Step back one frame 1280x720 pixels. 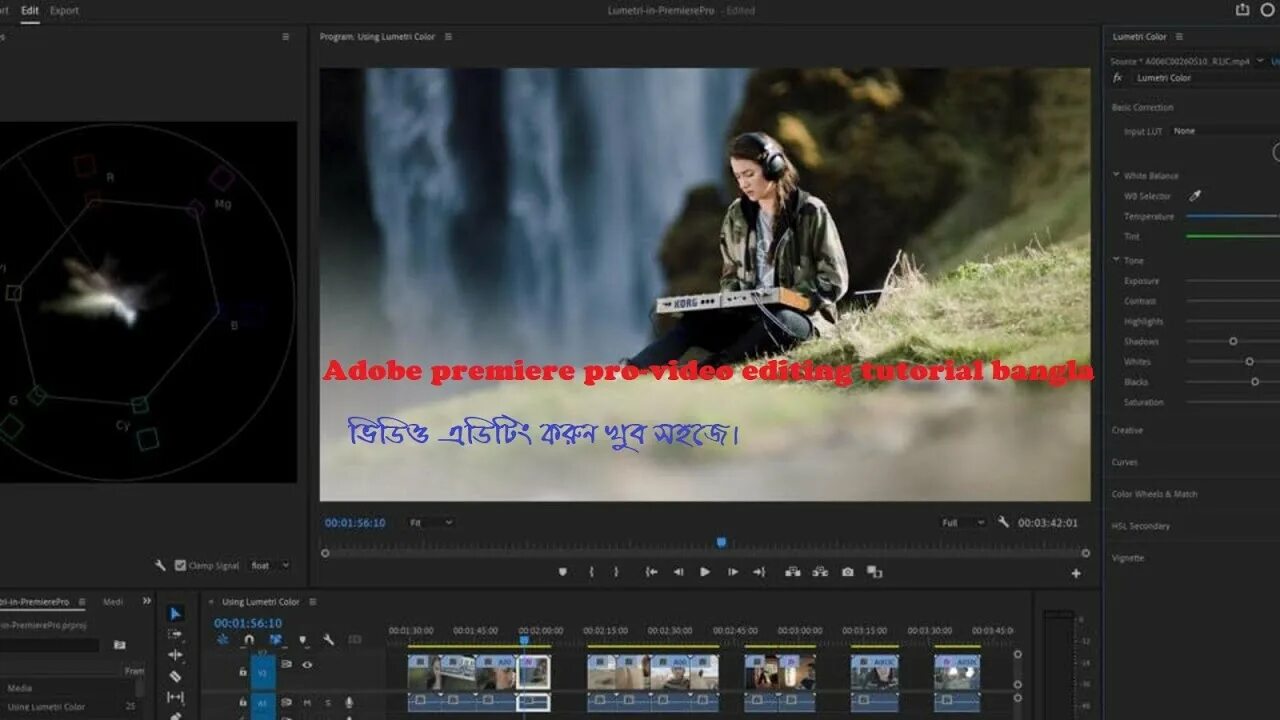pyautogui.click(x=678, y=572)
